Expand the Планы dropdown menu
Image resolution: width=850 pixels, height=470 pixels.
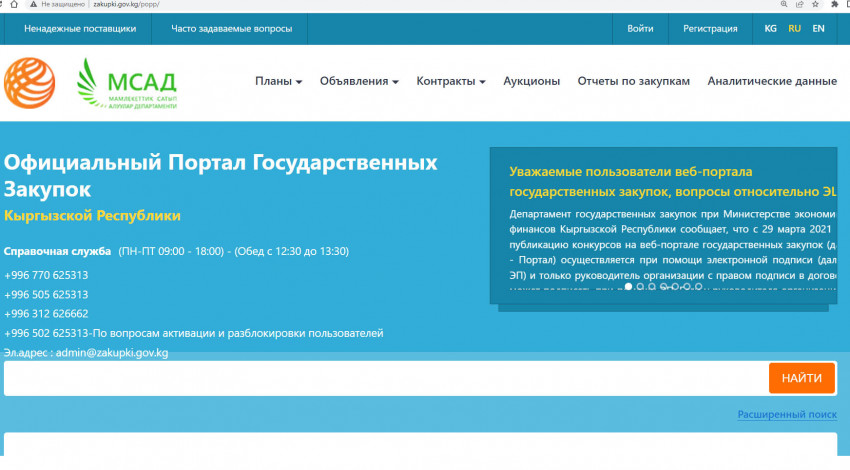coord(278,82)
